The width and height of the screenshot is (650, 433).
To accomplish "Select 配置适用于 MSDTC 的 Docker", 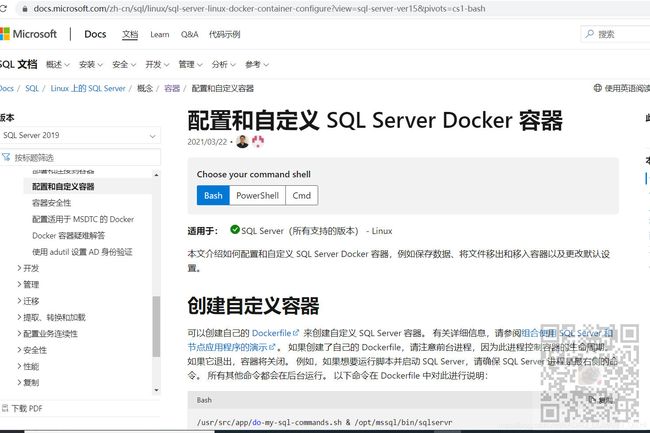I will [83, 219].
